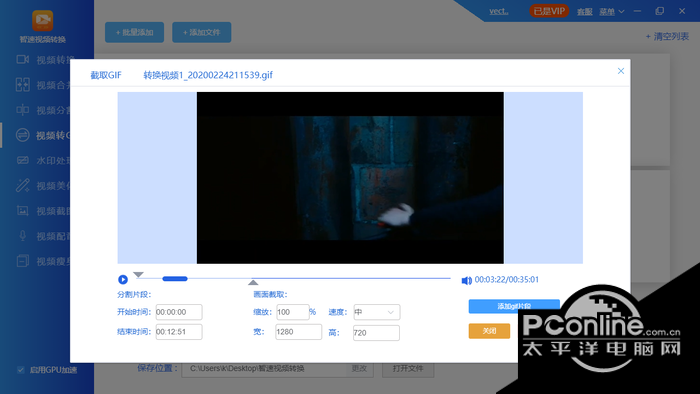Click the 打开文件 button
Image resolution: width=700 pixels, height=394 pixels.
tap(408, 368)
